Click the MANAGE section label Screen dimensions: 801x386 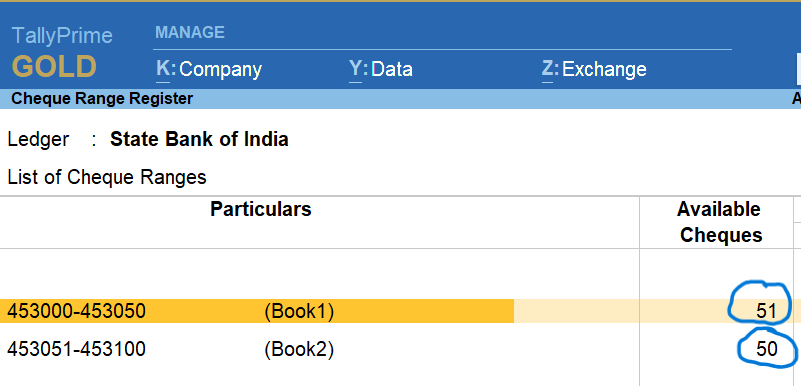(190, 33)
